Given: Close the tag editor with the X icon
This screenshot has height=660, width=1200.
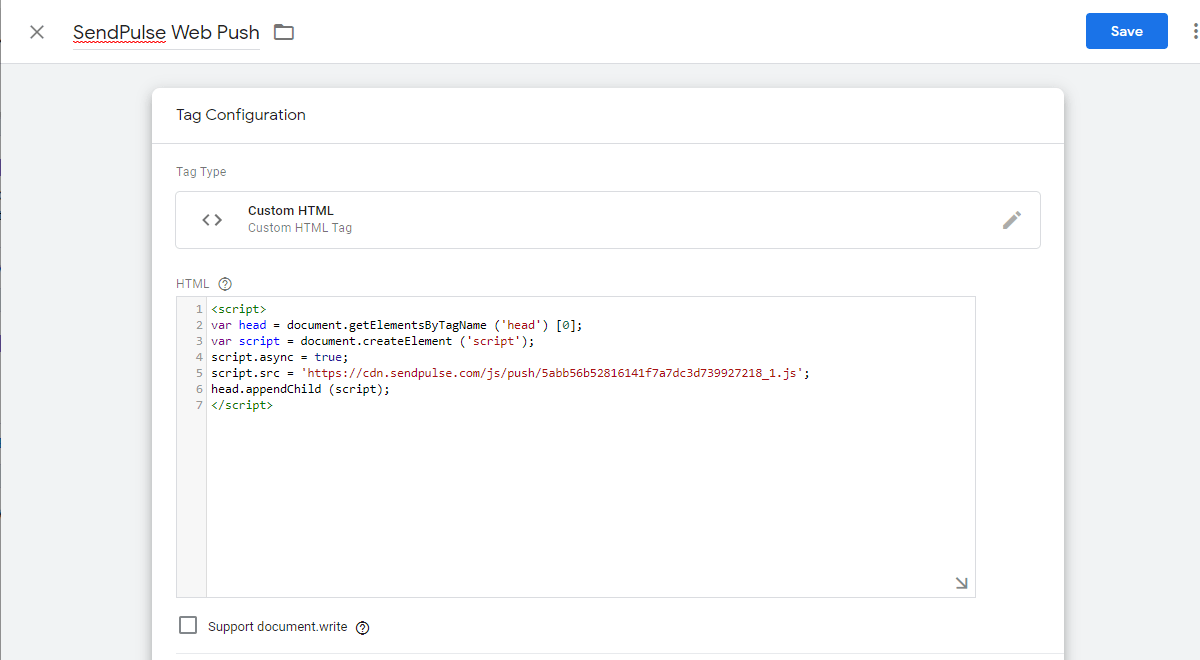Looking at the screenshot, I should click(x=37, y=32).
